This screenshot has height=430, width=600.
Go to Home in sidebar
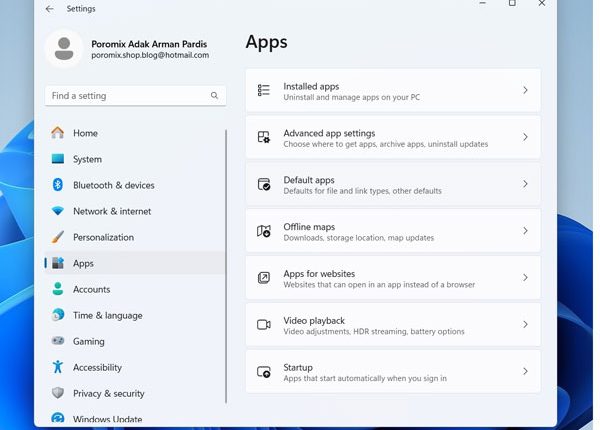click(134, 133)
